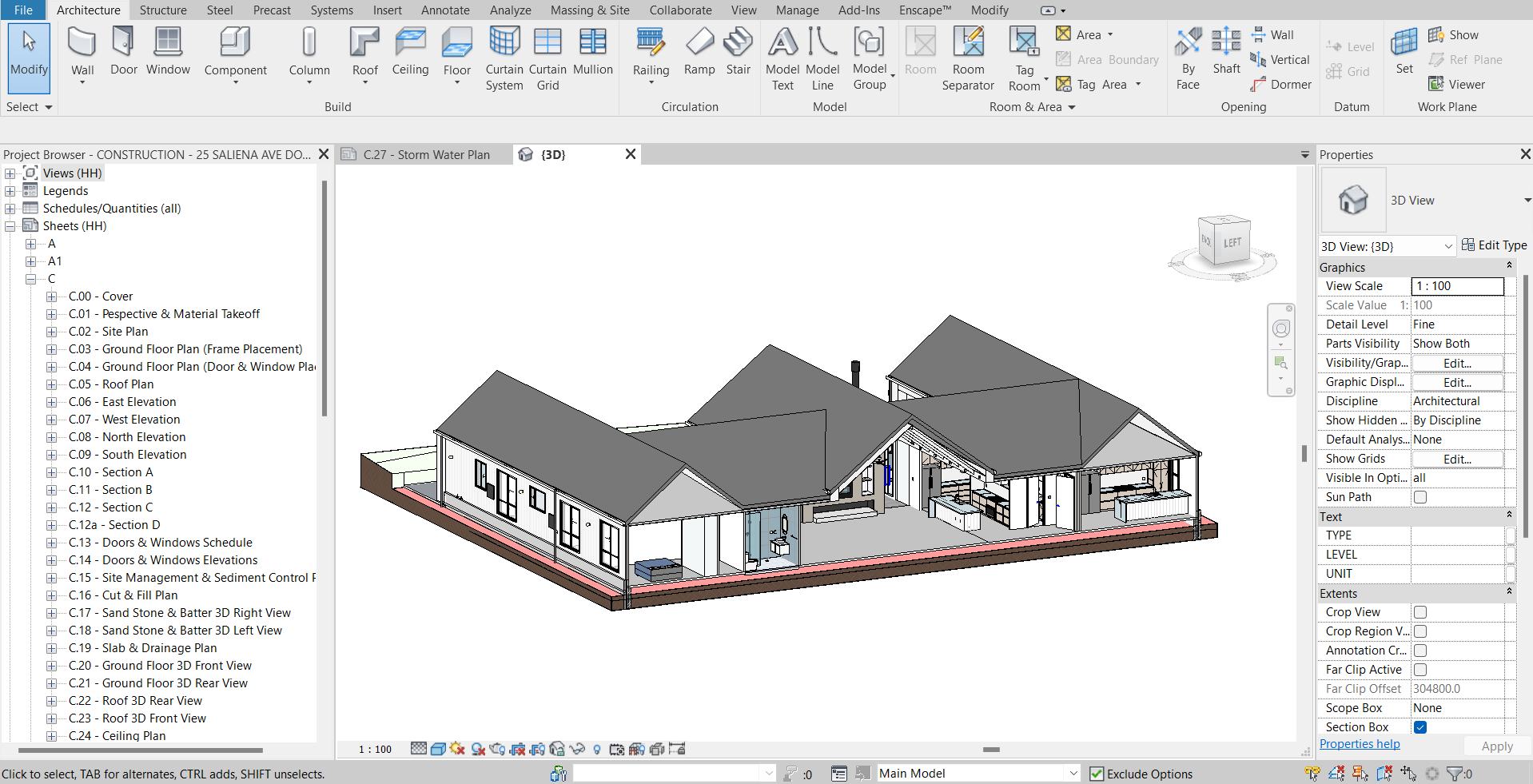Uncheck the Section Box checkbox

click(x=1420, y=727)
